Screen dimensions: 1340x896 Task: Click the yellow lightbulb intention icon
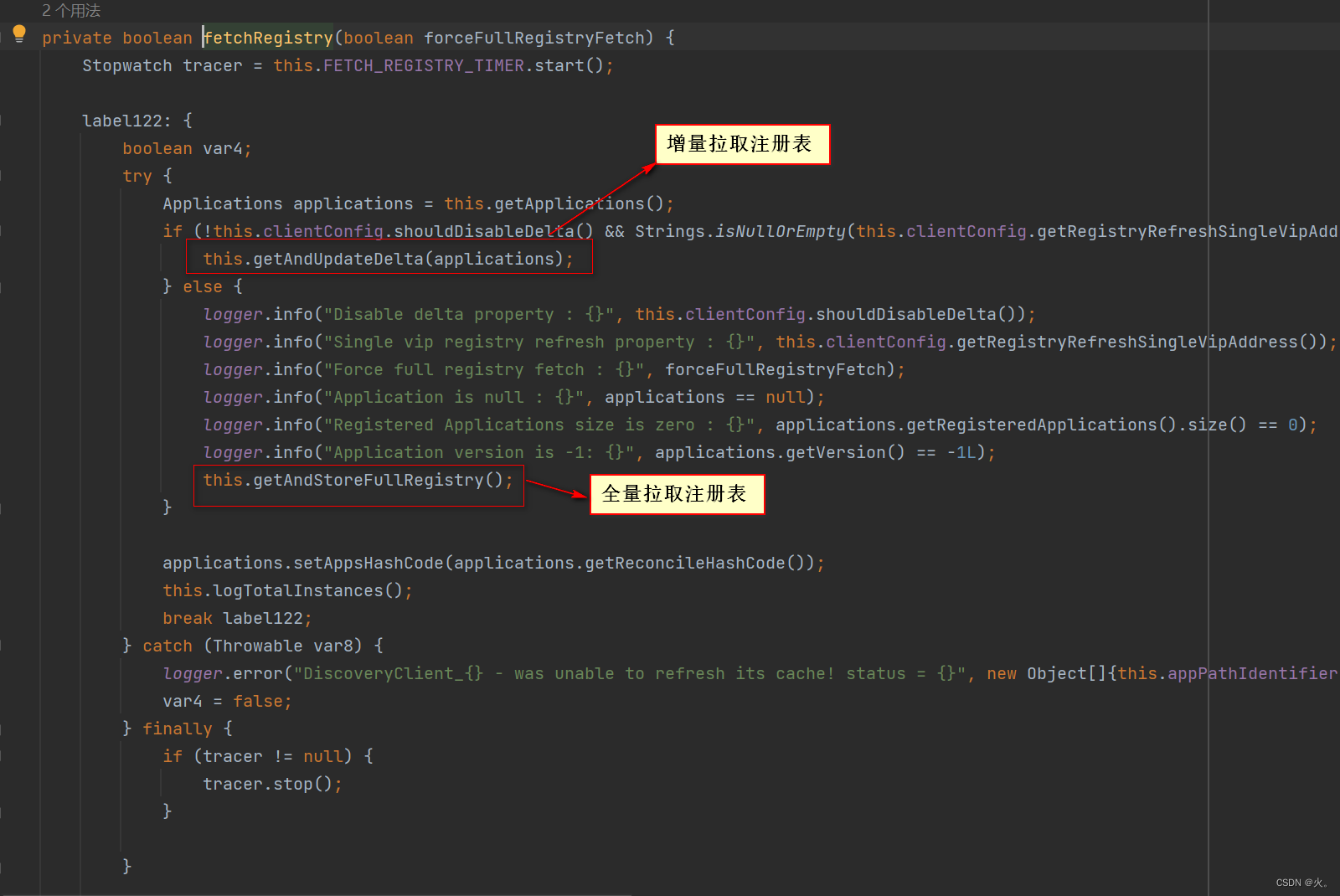(x=19, y=34)
